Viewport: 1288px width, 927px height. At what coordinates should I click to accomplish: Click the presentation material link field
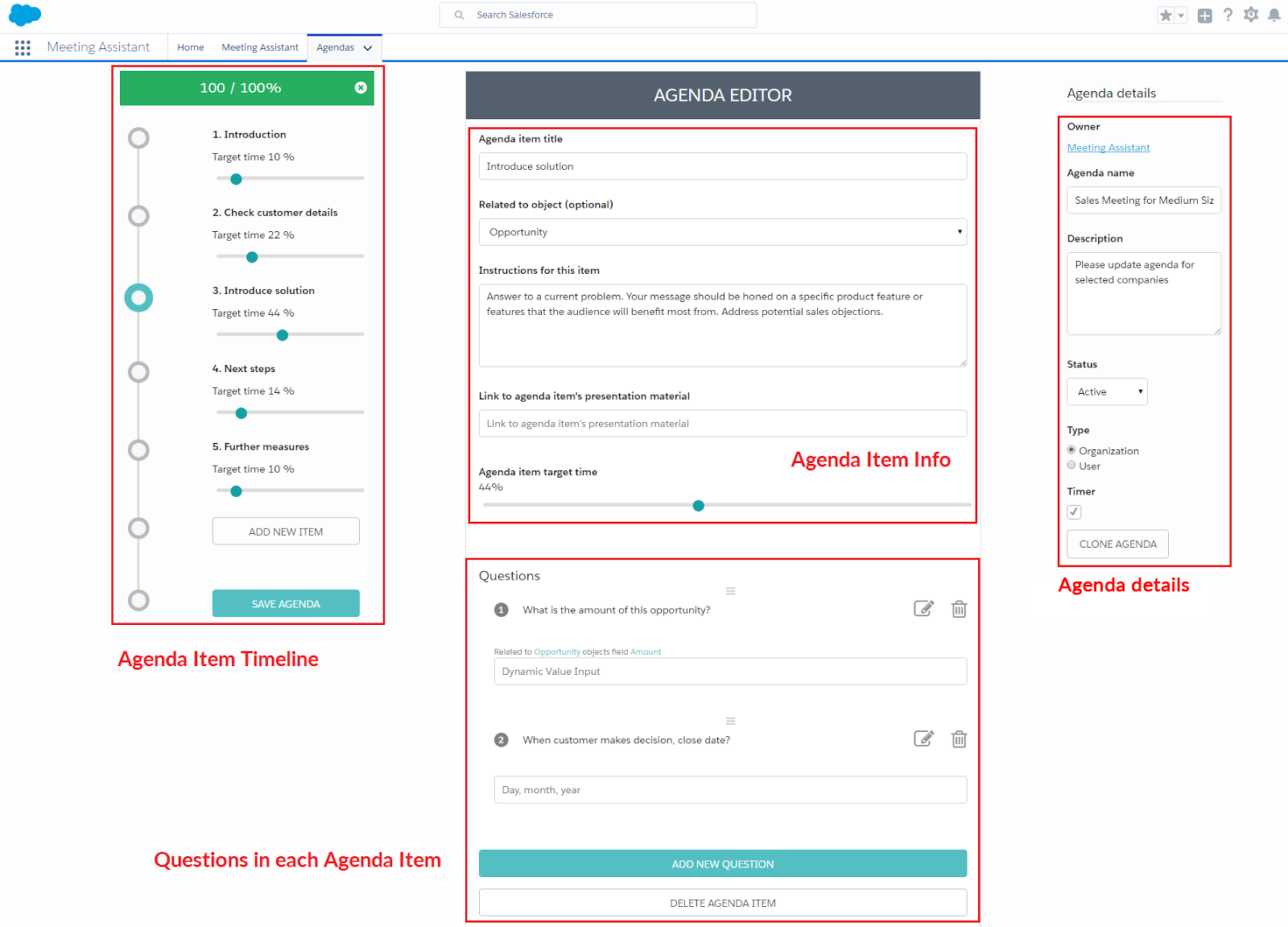click(723, 424)
